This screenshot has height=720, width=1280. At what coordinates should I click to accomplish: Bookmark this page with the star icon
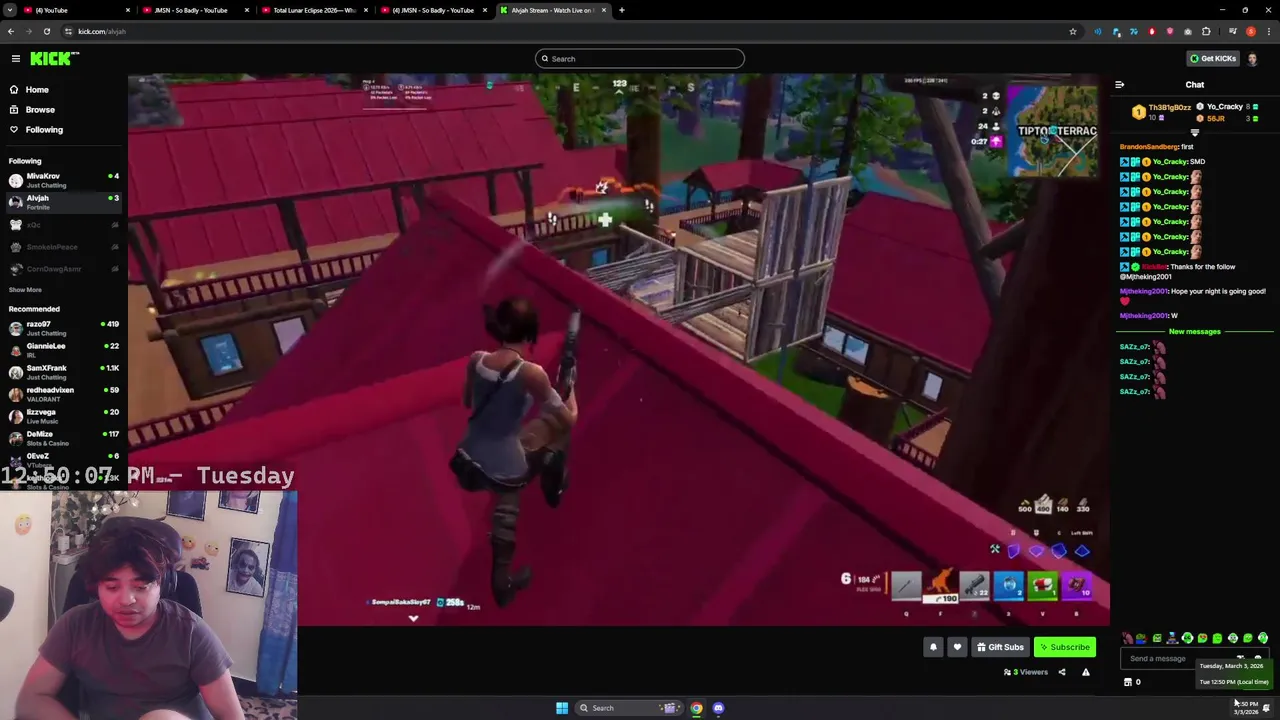pos(1073,32)
